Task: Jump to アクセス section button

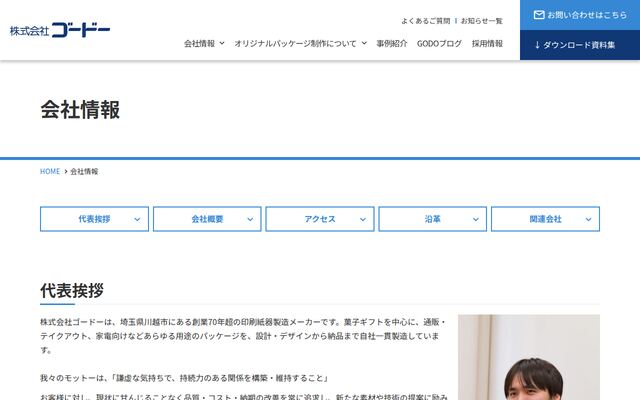Action: point(320,219)
